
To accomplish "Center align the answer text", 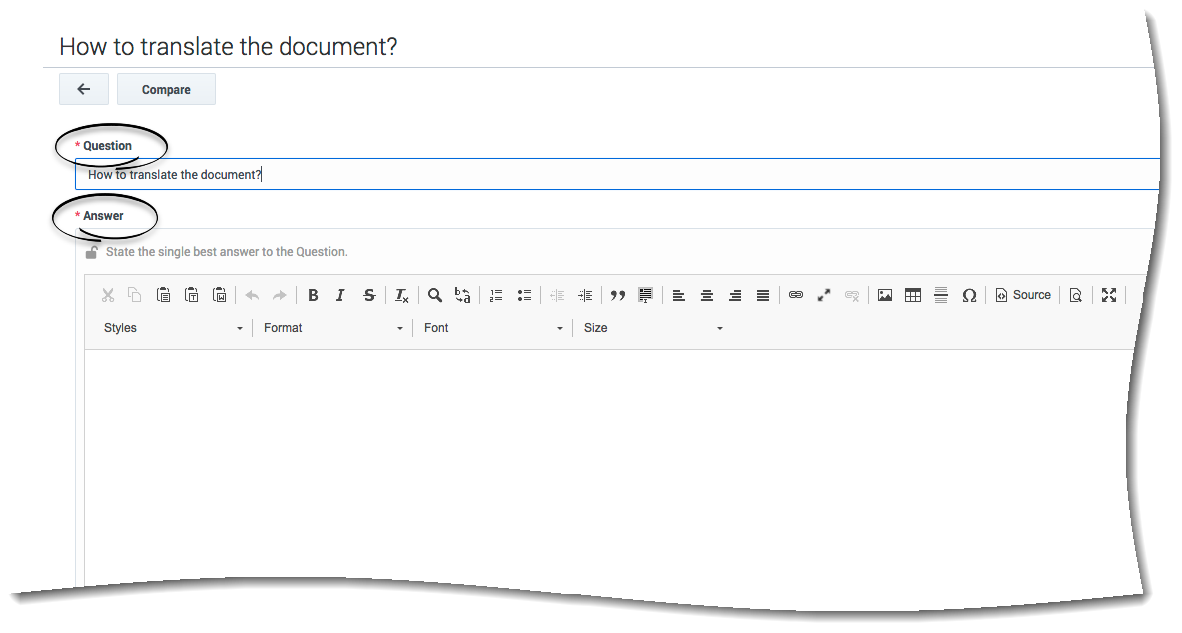I will click(707, 295).
